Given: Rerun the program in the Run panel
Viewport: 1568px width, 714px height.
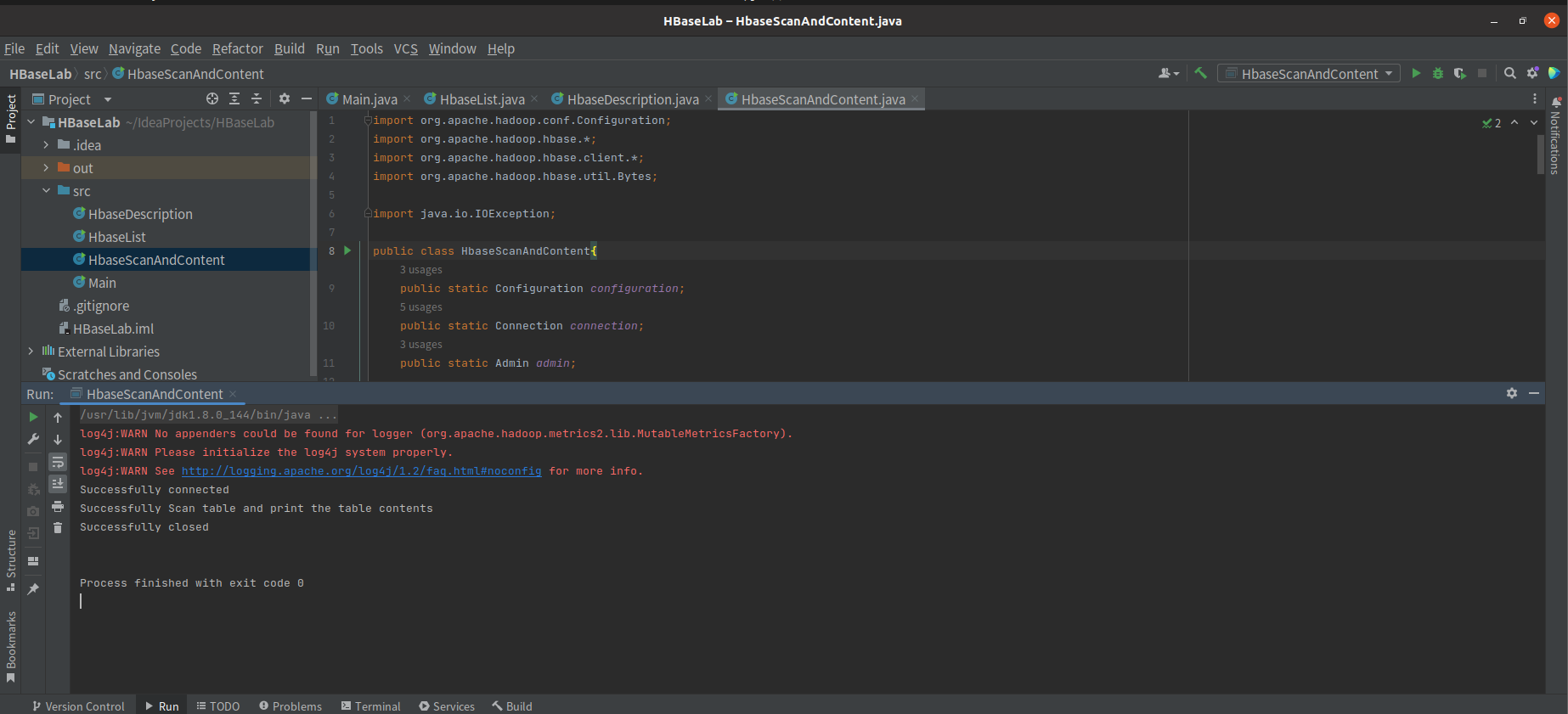Looking at the screenshot, I should (x=33, y=417).
